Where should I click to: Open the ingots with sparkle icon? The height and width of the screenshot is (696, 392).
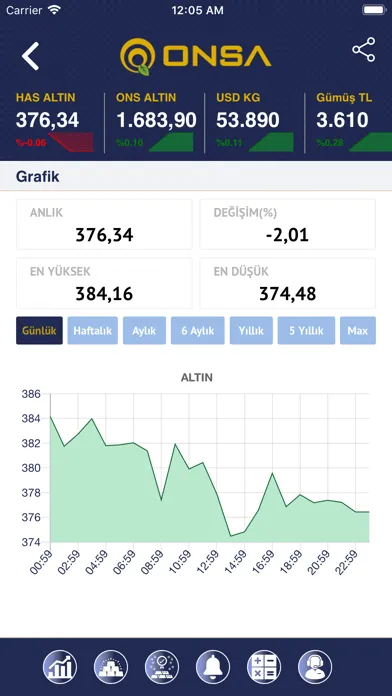point(162,667)
